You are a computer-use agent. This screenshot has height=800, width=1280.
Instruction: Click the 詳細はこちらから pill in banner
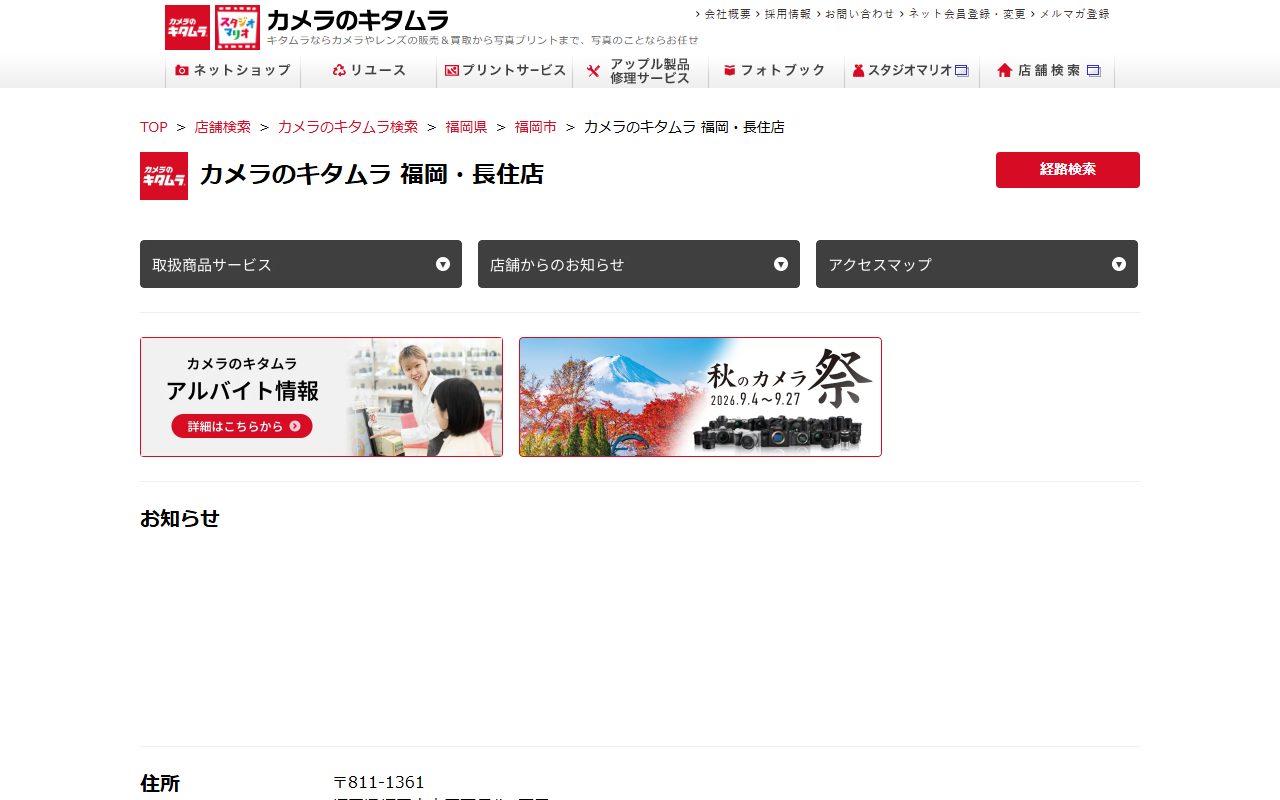[x=242, y=426]
